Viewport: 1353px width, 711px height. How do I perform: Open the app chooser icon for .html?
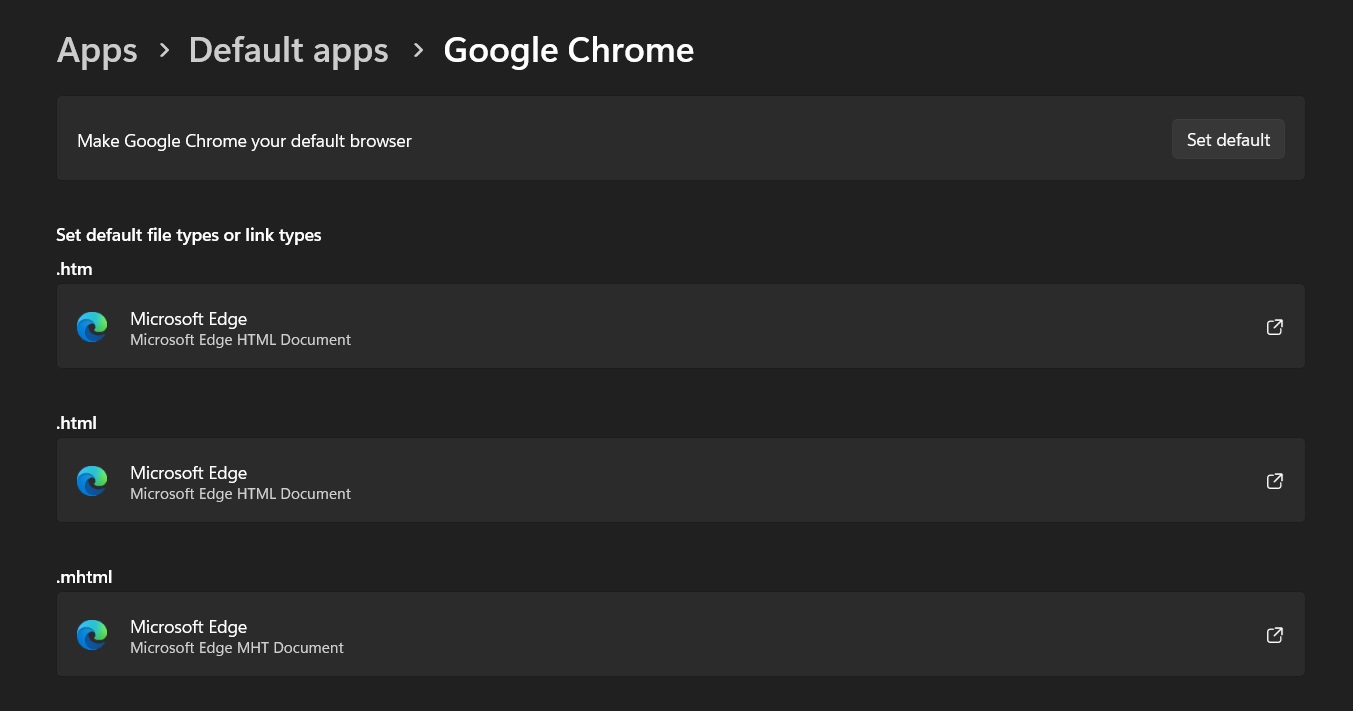1274,481
